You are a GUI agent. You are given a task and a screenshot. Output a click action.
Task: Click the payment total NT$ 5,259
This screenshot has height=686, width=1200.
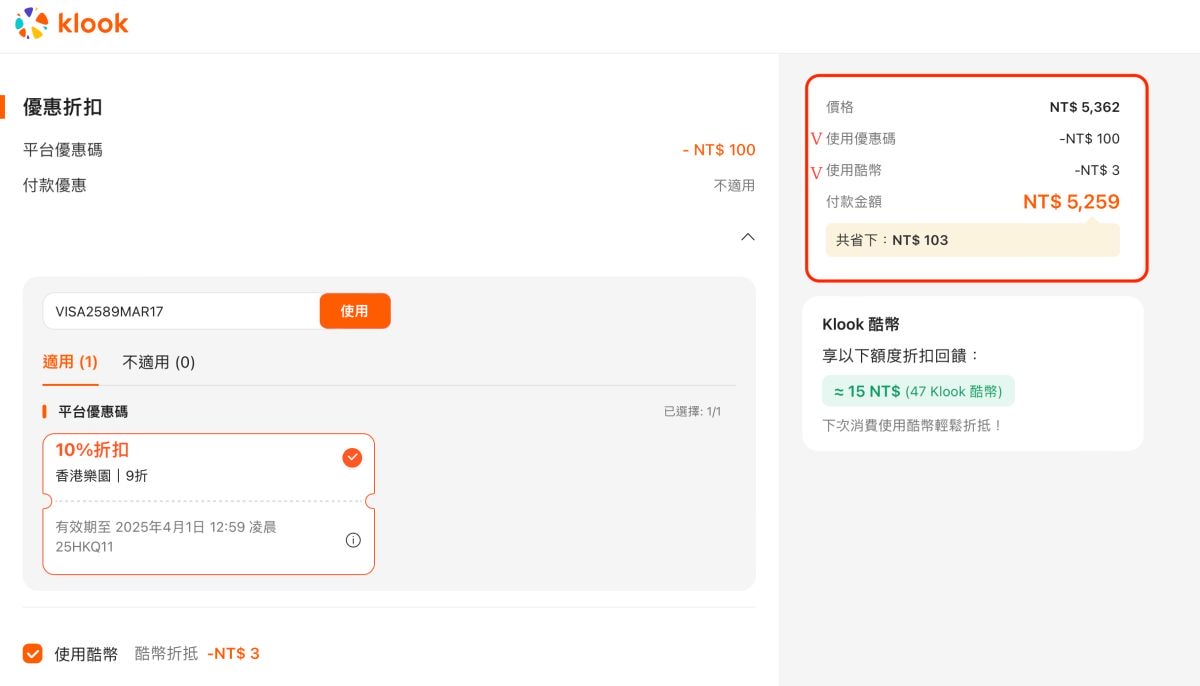(x=1071, y=202)
